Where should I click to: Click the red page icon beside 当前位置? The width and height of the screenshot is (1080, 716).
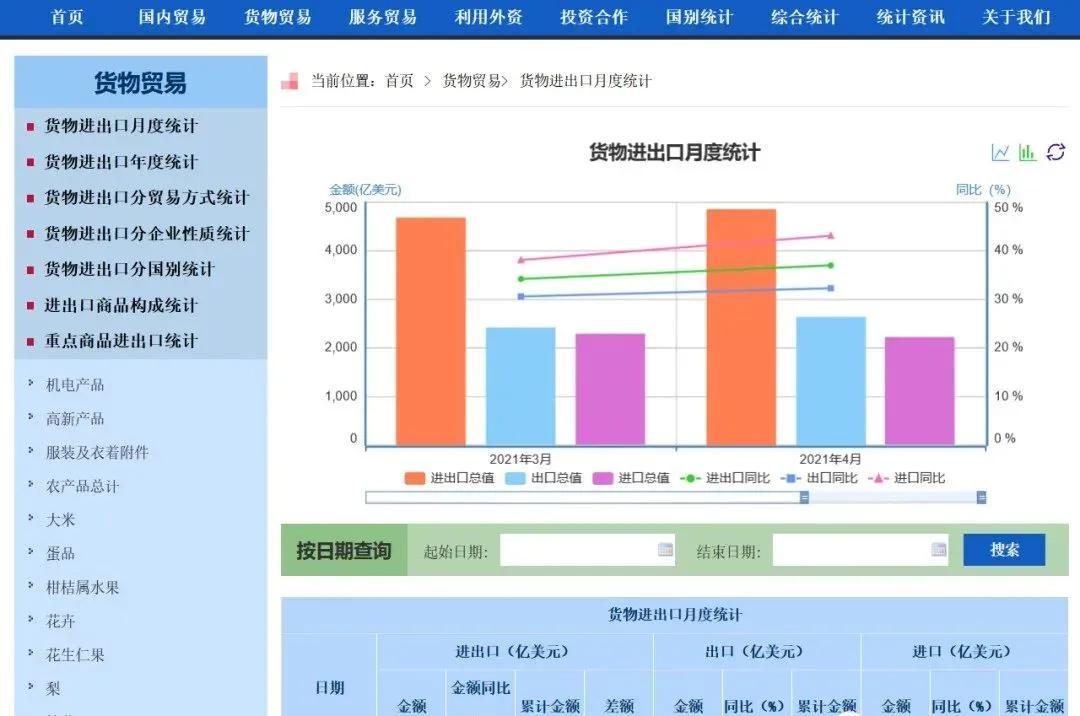tap(290, 80)
